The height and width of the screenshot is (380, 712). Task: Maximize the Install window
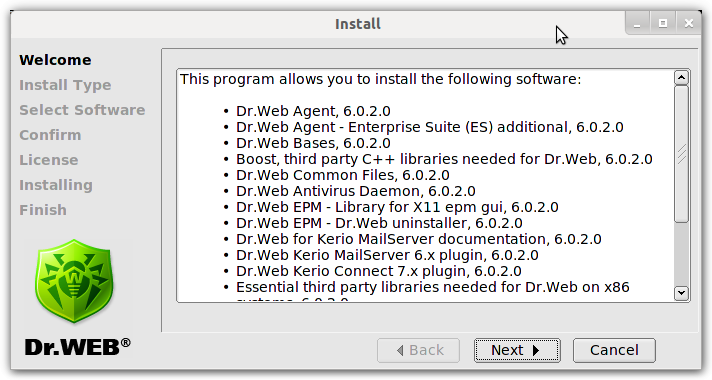tap(663, 24)
